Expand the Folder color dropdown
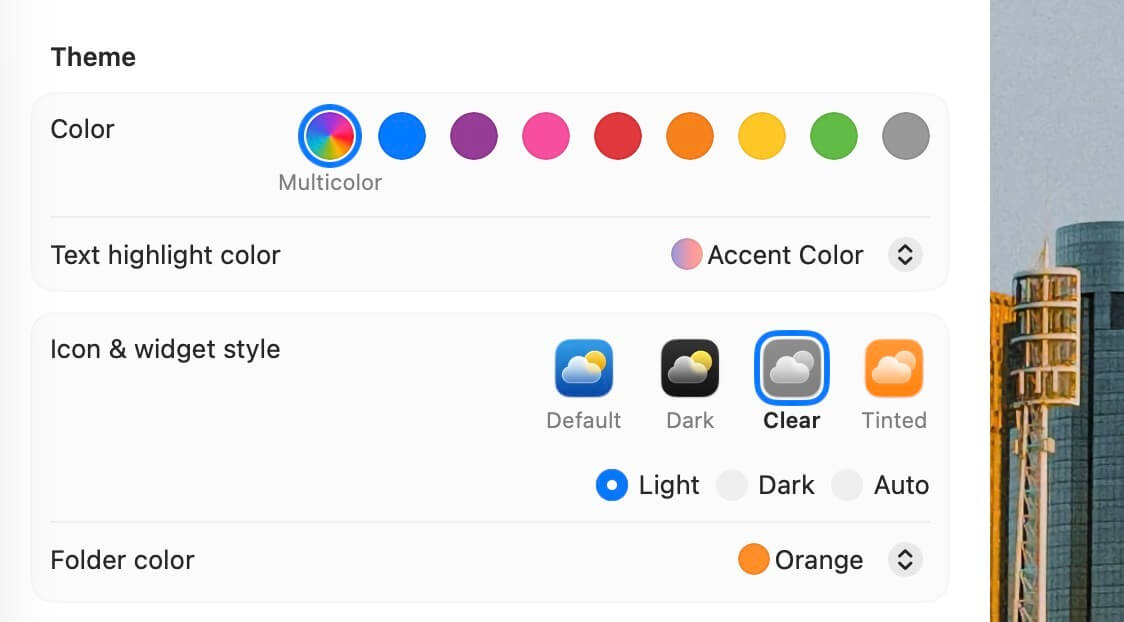Viewport: 1124px width, 622px height. [x=904, y=560]
